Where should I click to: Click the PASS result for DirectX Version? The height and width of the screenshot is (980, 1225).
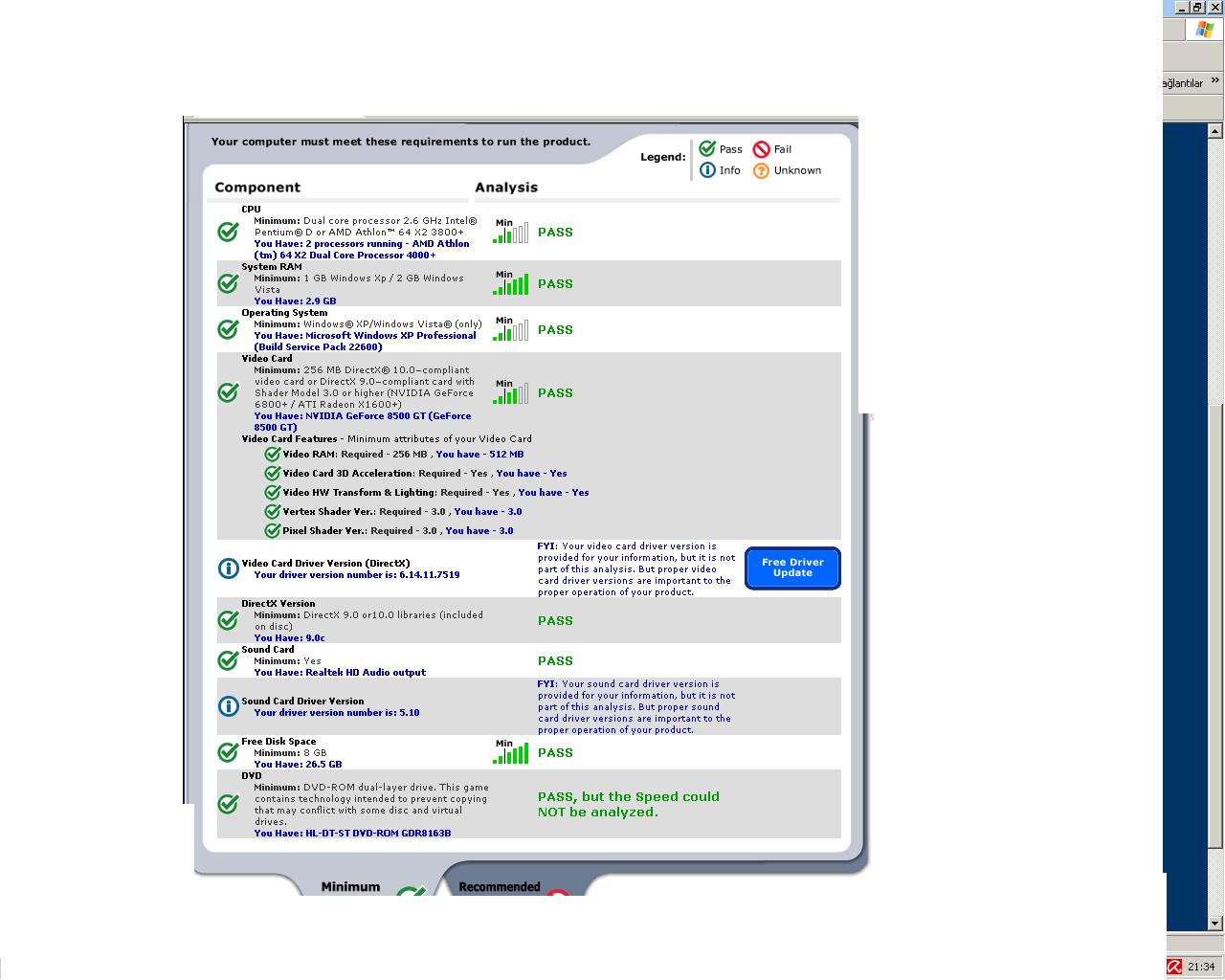click(555, 620)
